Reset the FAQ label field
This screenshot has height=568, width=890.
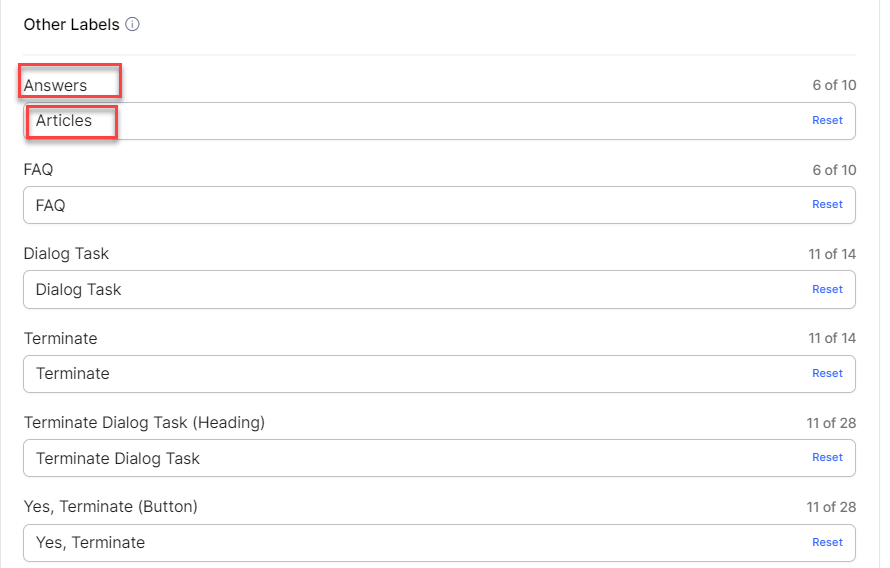pyautogui.click(x=827, y=204)
